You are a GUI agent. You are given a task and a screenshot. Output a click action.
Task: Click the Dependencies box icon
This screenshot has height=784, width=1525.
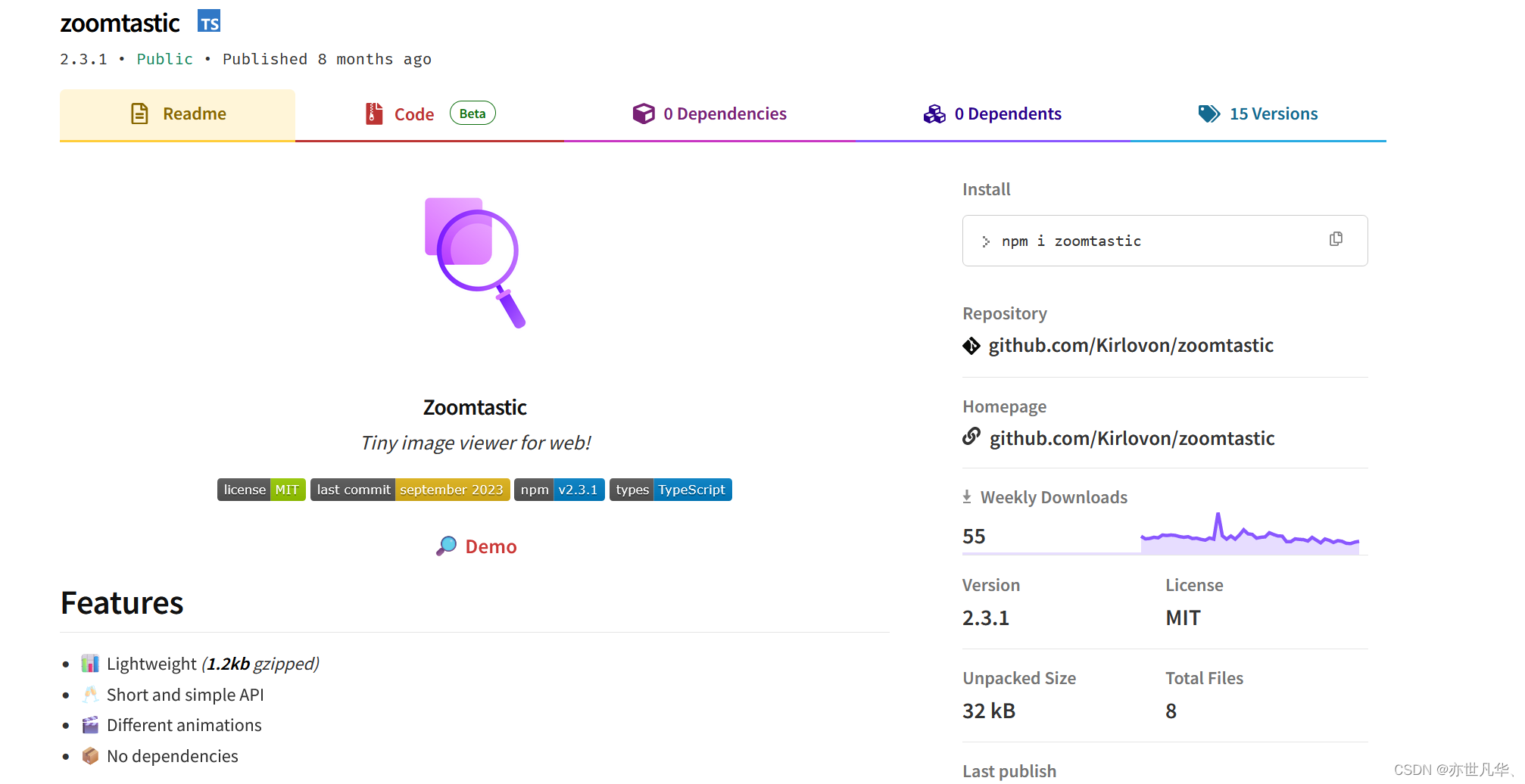(x=644, y=114)
